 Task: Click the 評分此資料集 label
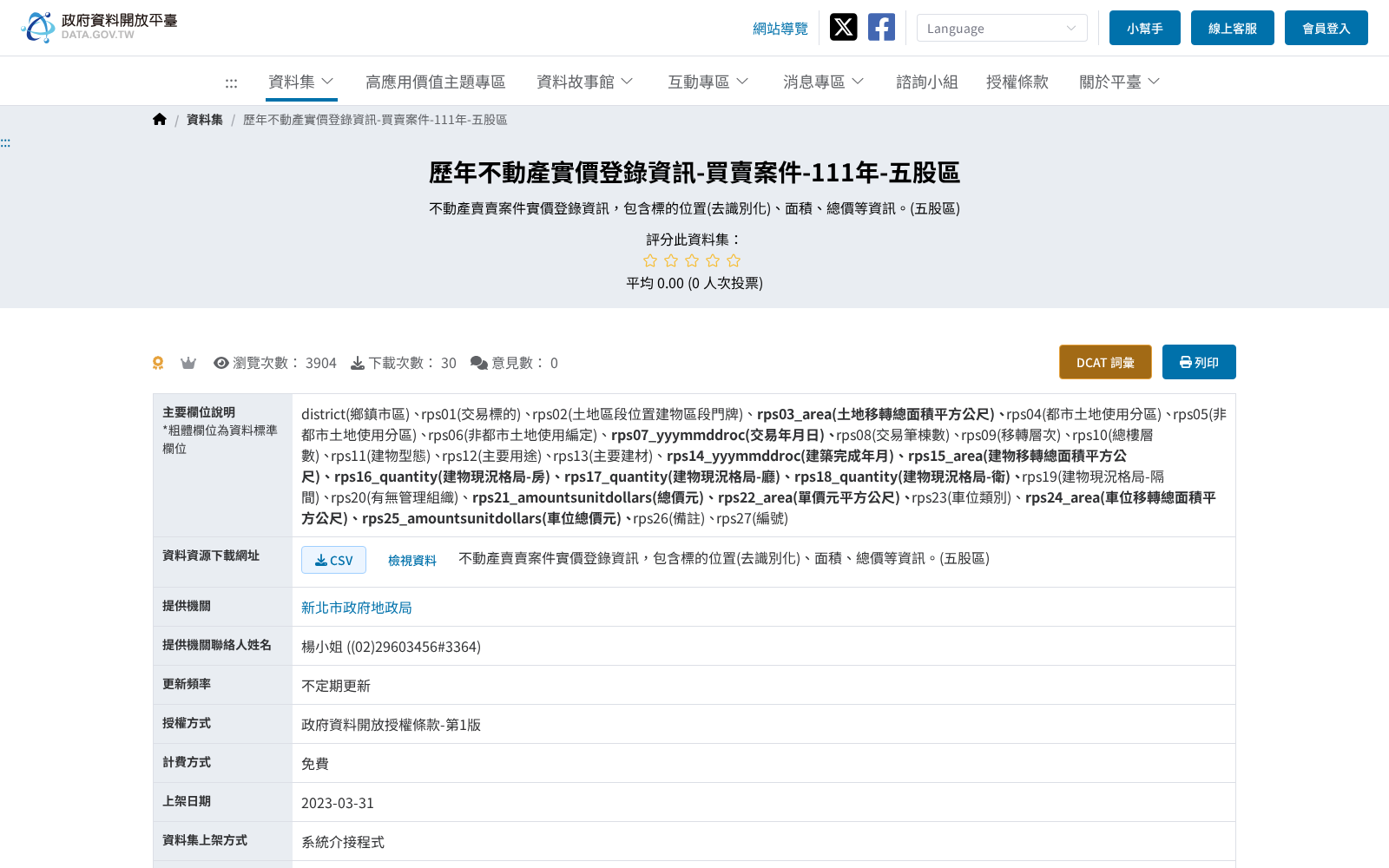click(694, 240)
